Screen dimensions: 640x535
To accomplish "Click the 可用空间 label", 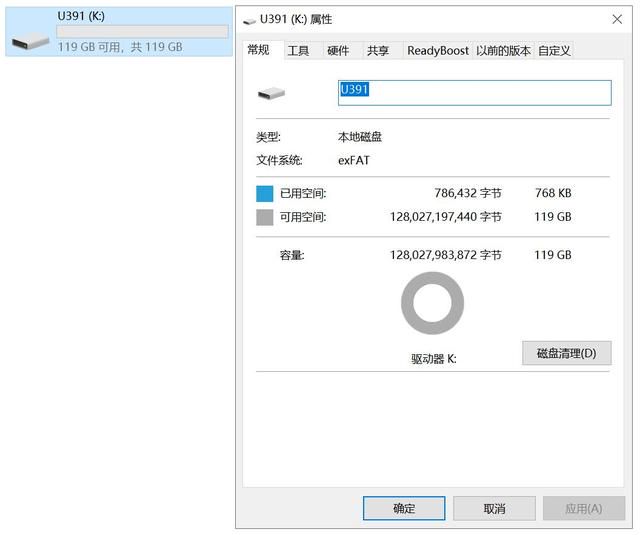I will pos(303,217).
